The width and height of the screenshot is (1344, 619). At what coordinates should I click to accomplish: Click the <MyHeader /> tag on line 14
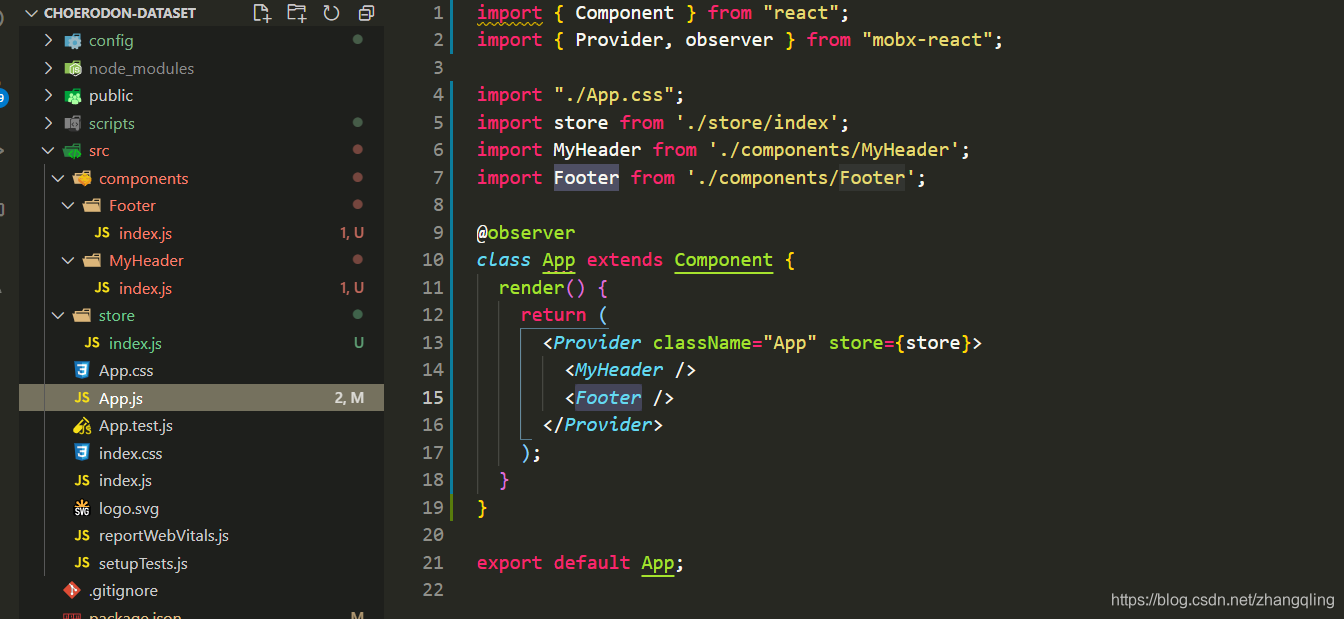(x=630, y=370)
